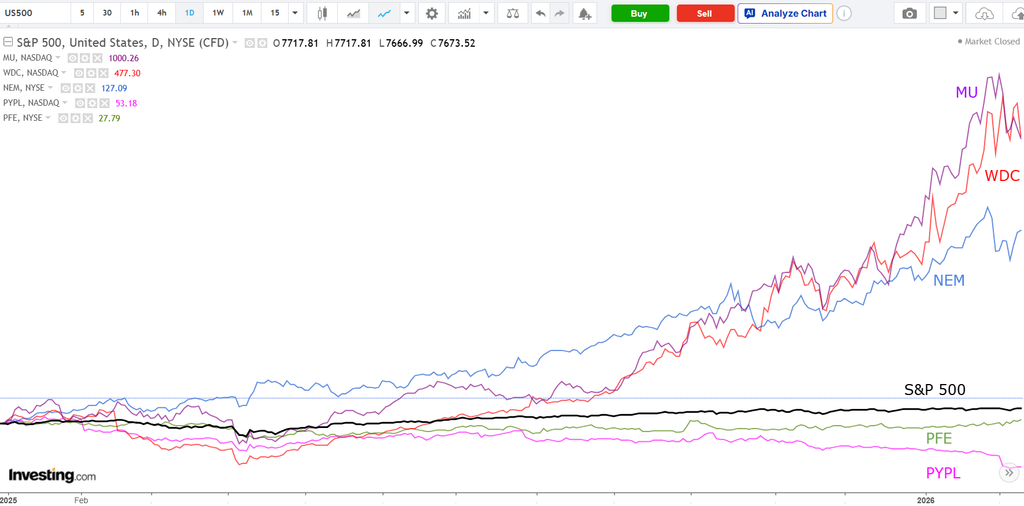Click the Market Closed status text

click(x=991, y=41)
